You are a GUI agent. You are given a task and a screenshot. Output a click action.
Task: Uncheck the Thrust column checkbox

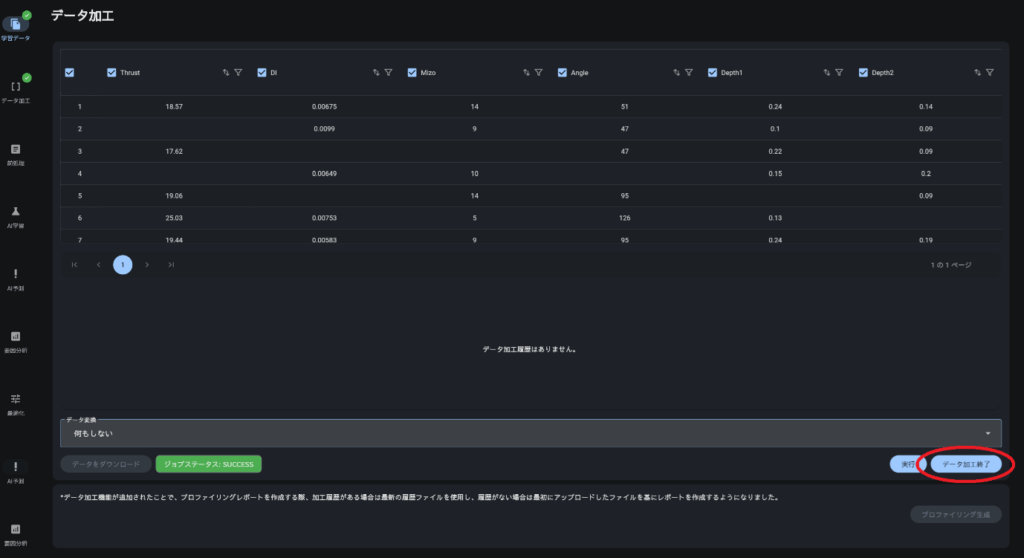click(112, 73)
